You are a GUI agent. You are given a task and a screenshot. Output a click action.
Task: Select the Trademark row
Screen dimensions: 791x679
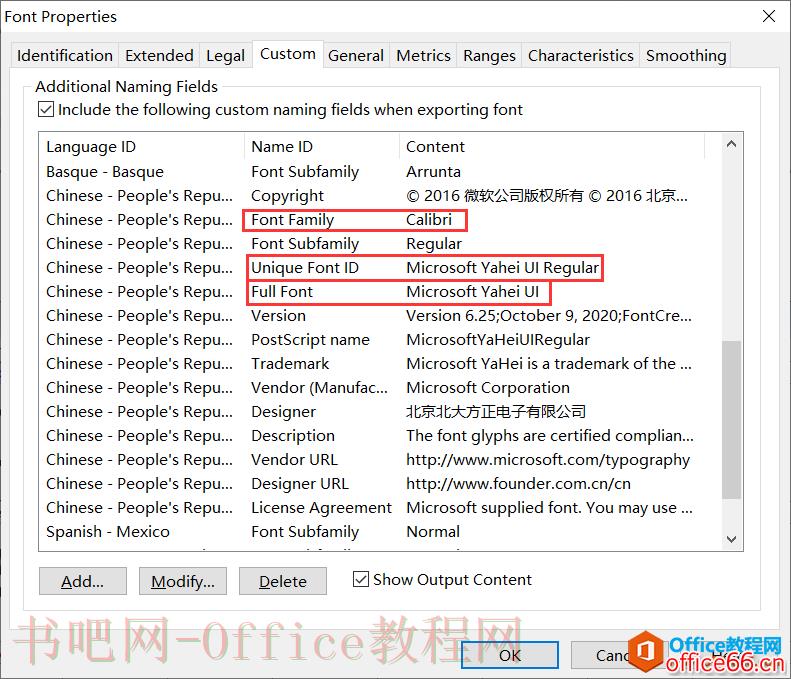380,364
